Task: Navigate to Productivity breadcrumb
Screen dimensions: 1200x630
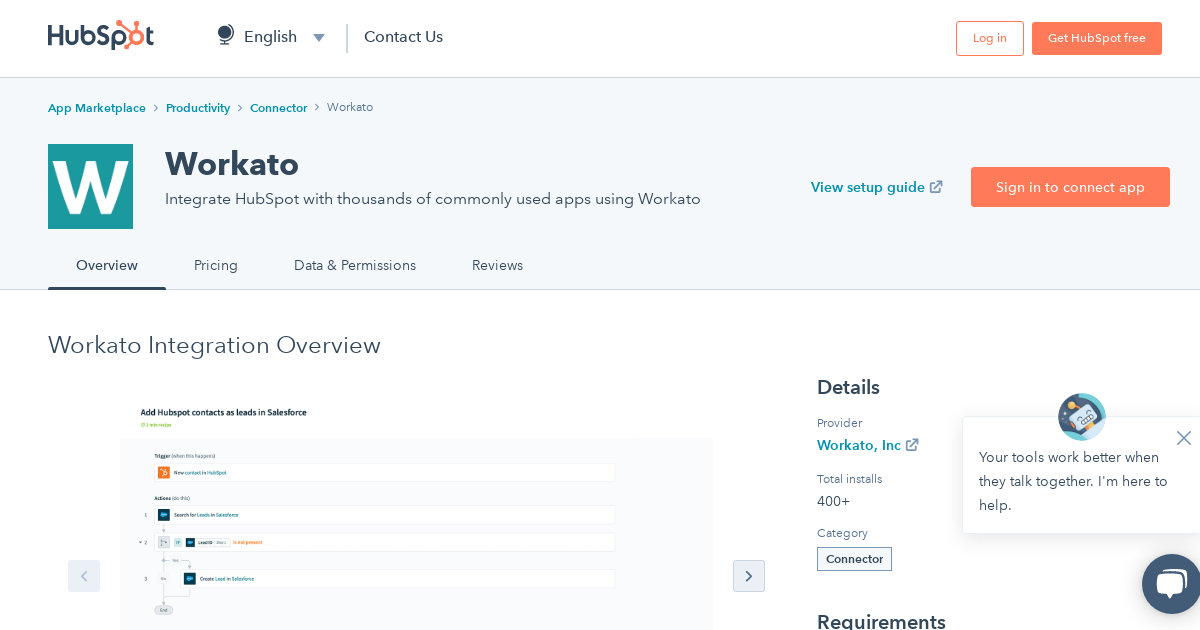Action: pyautogui.click(x=198, y=108)
